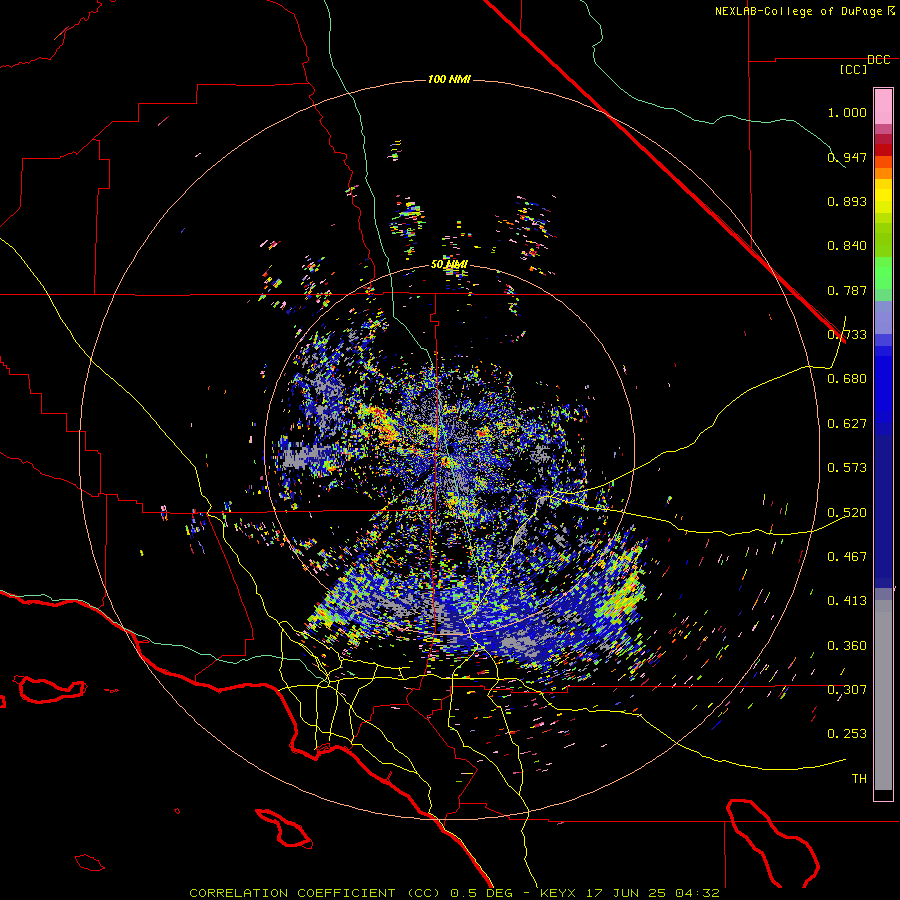900x900 pixels.
Task: Click the 100 NMI range ring label
Action: [x=449, y=79]
